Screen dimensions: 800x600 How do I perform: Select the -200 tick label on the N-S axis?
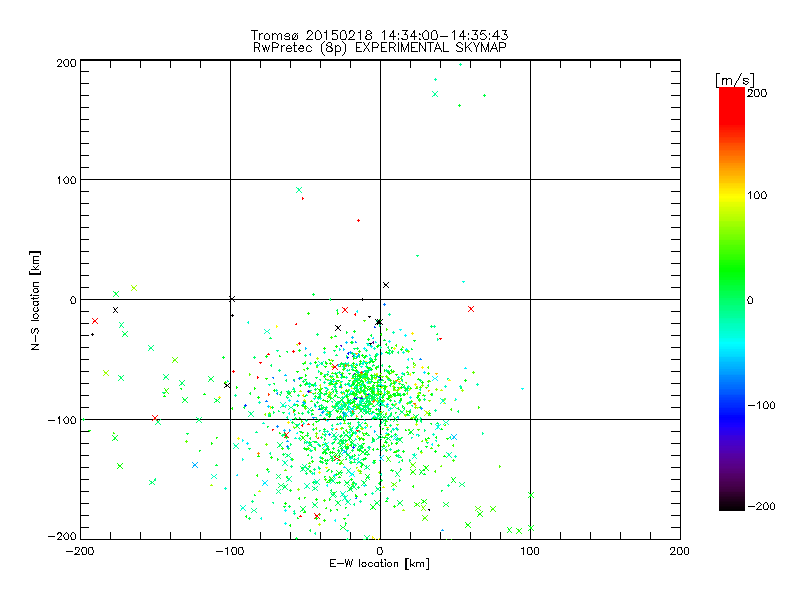tap(62, 536)
